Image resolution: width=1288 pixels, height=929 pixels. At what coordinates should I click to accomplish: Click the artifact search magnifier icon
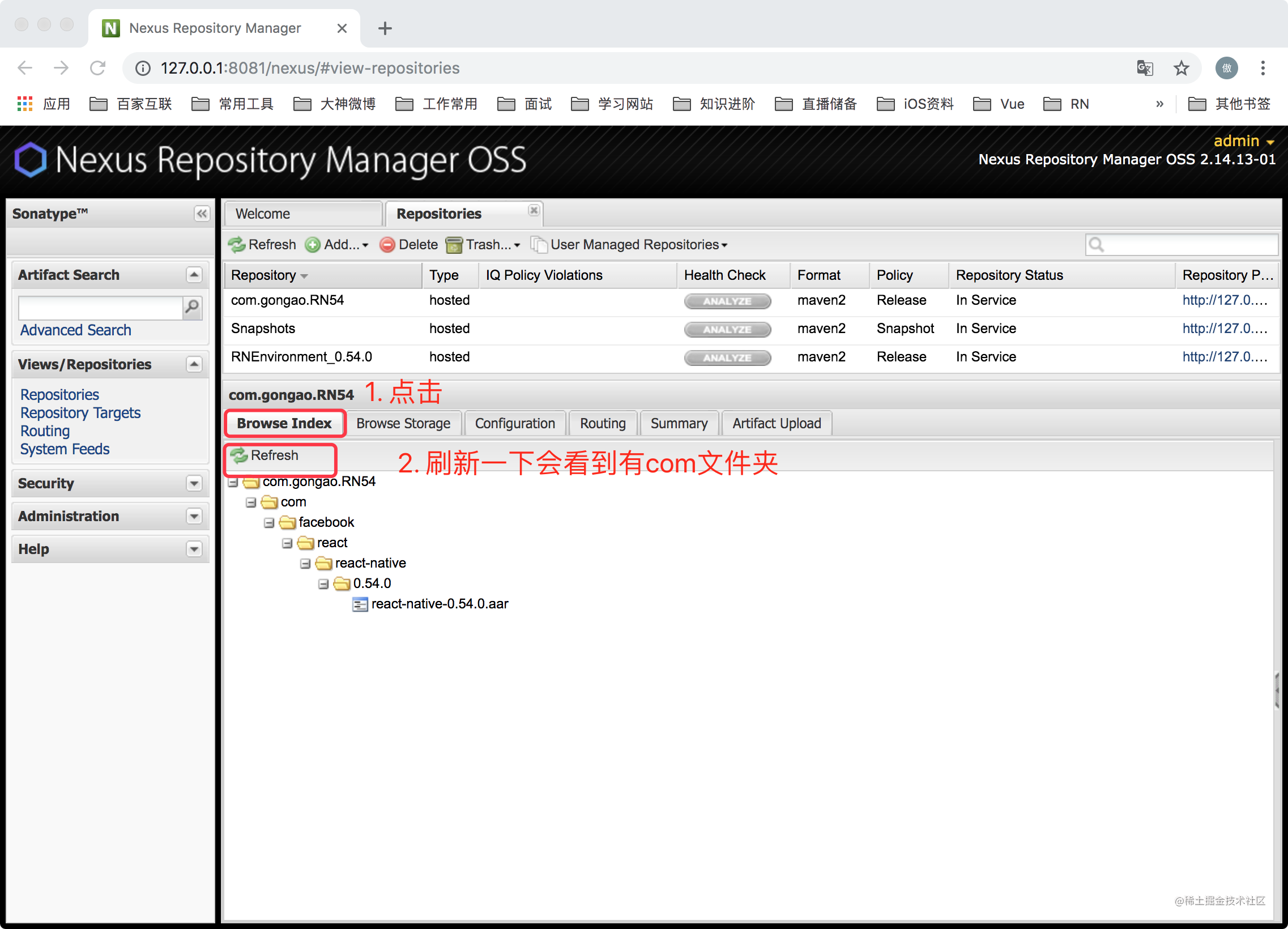coord(193,307)
